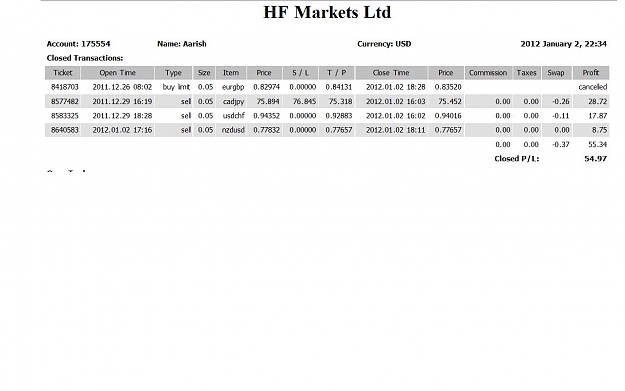Click close price 0.94016
Screen dimensions: 625x391
448,116
